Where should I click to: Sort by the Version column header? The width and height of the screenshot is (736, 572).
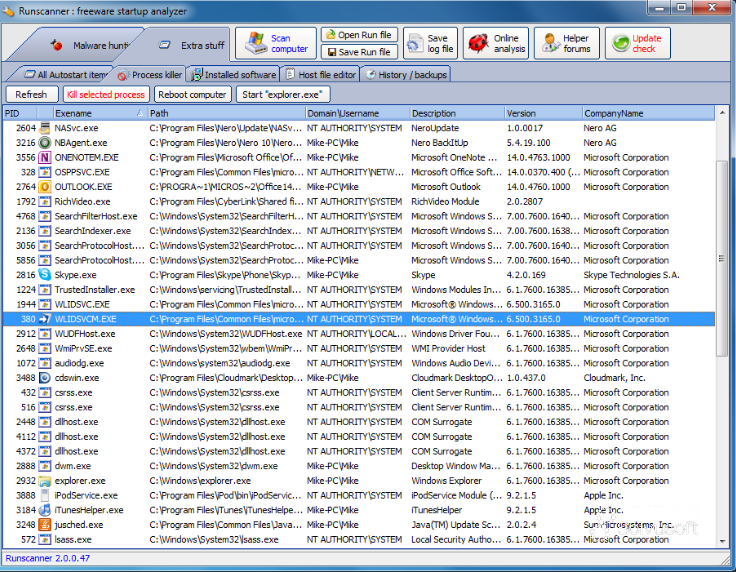tap(543, 113)
